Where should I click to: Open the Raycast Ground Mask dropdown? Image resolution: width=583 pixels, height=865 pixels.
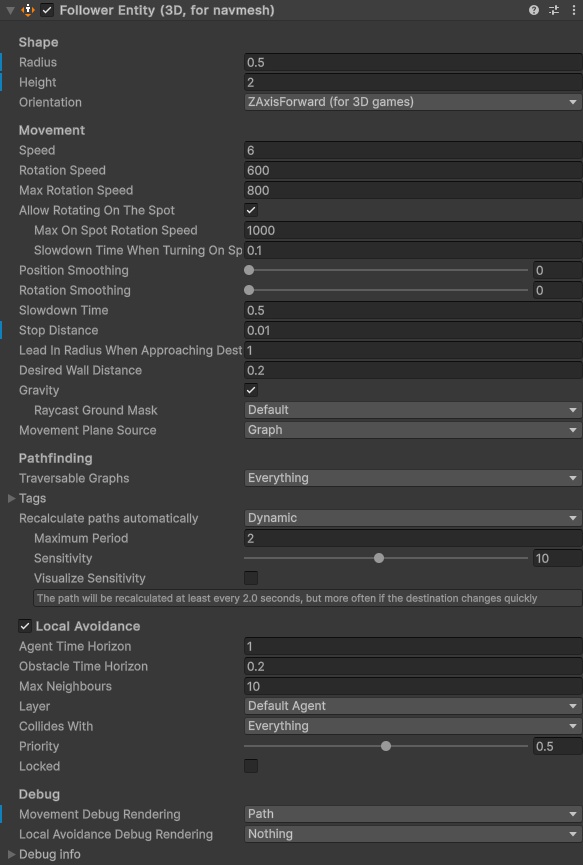tap(413, 410)
